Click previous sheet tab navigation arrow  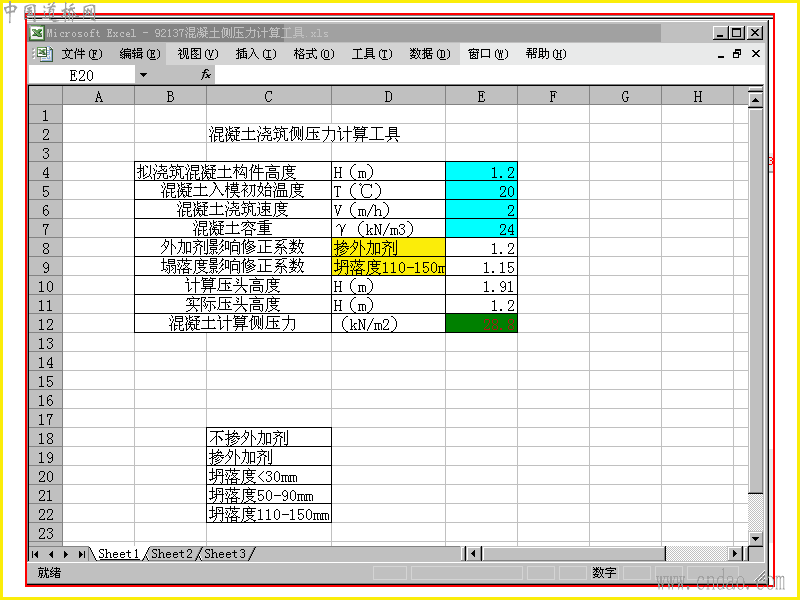pos(51,554)
